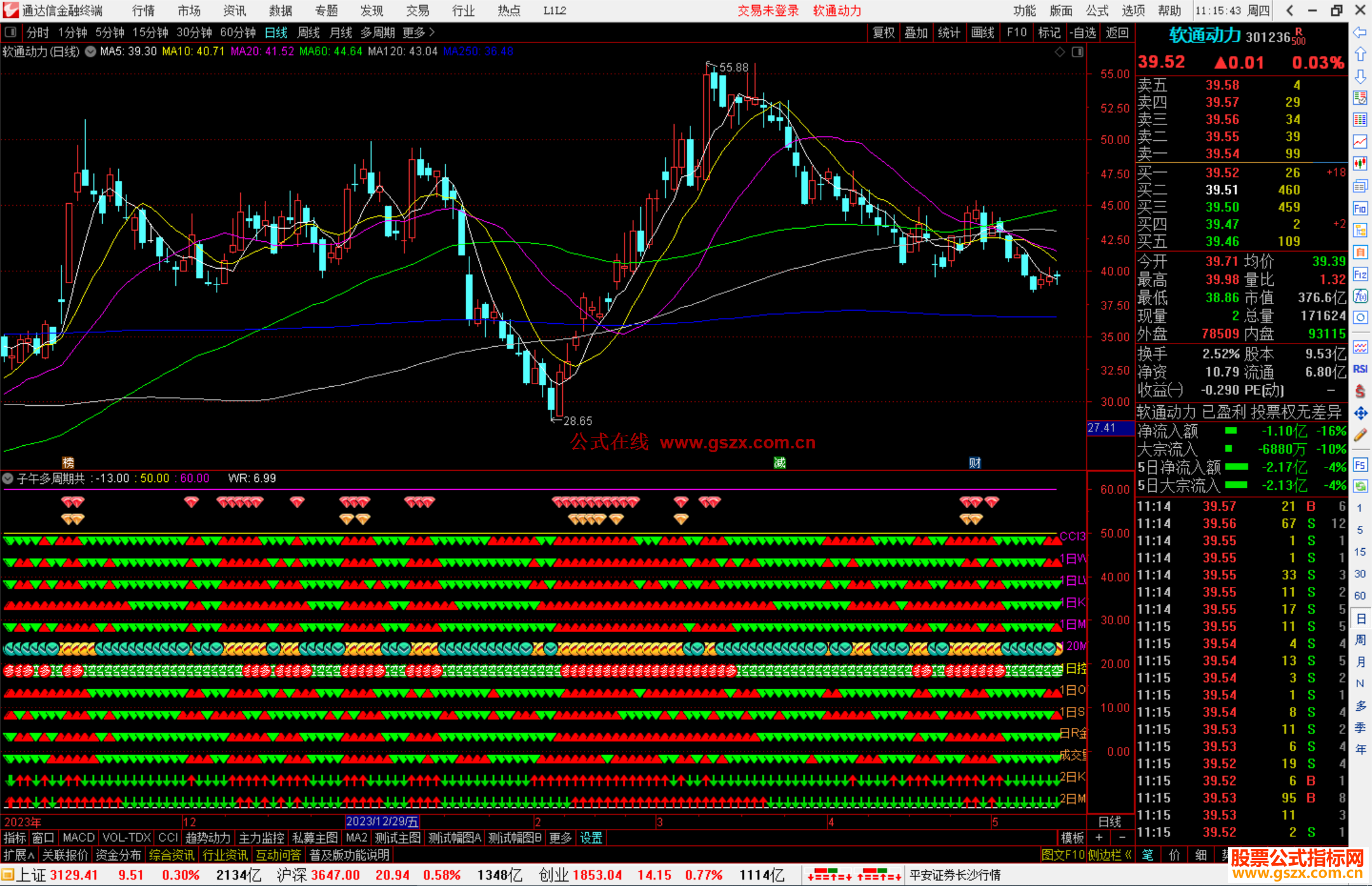Click the RSI indicator sidebar icon
1372x886 pixels.
coord(1360,369)
